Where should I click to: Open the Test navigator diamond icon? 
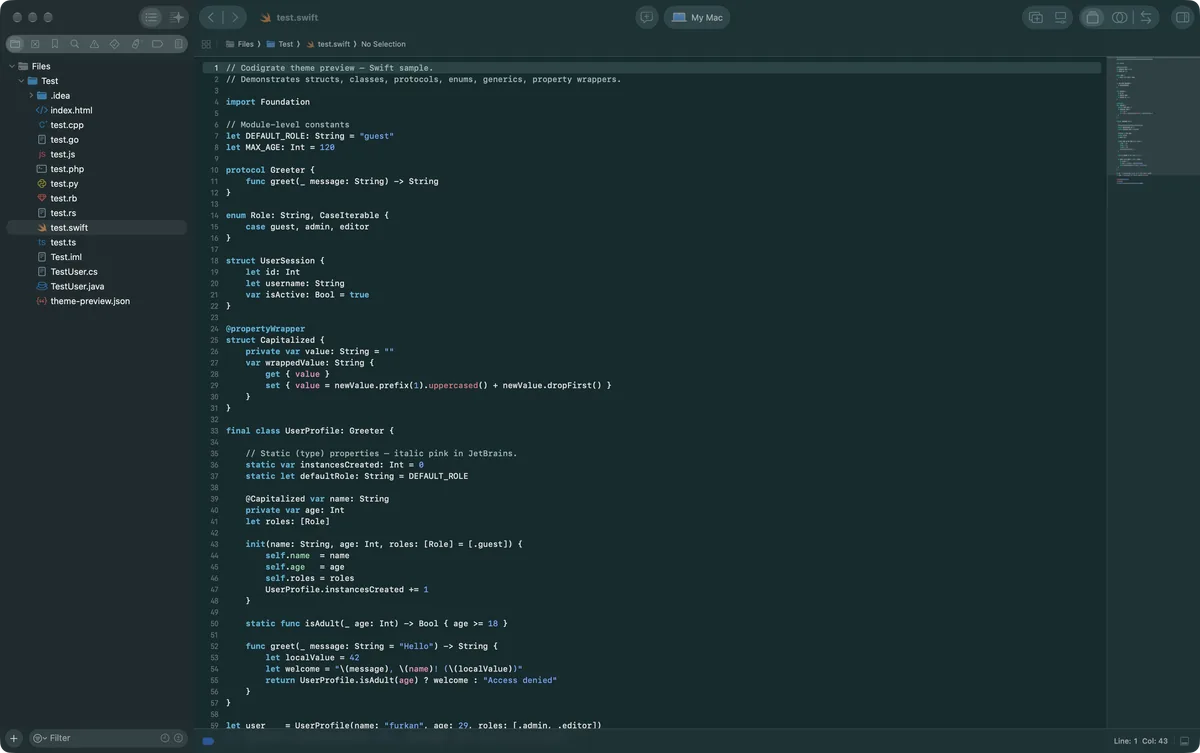[115, 44]
